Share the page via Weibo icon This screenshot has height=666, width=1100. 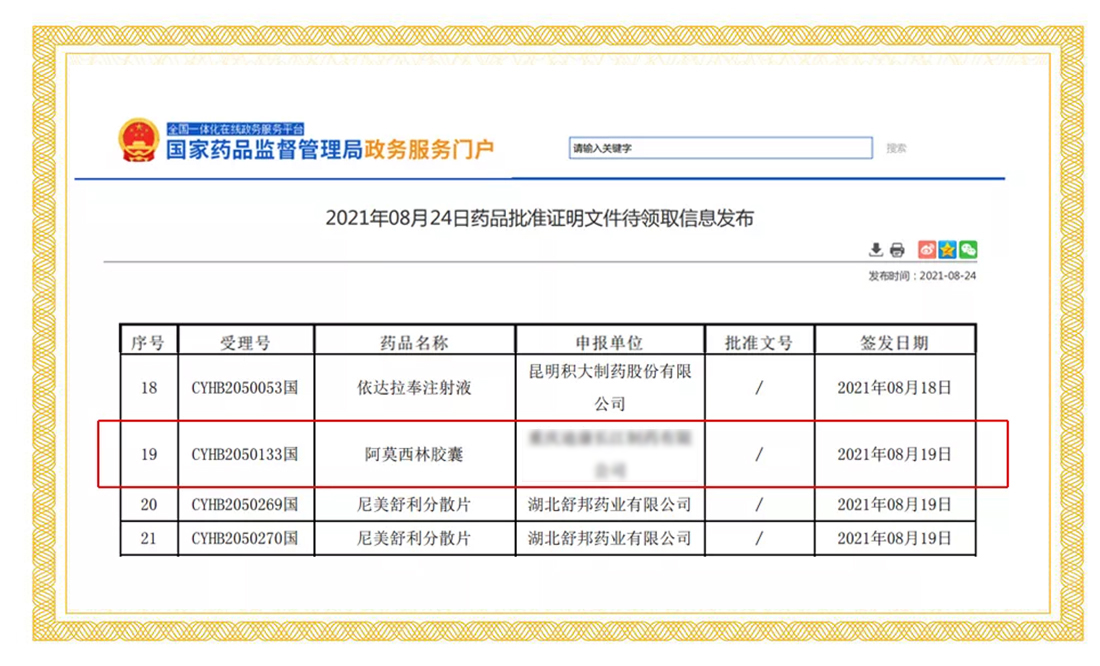[x=927, y=250]
